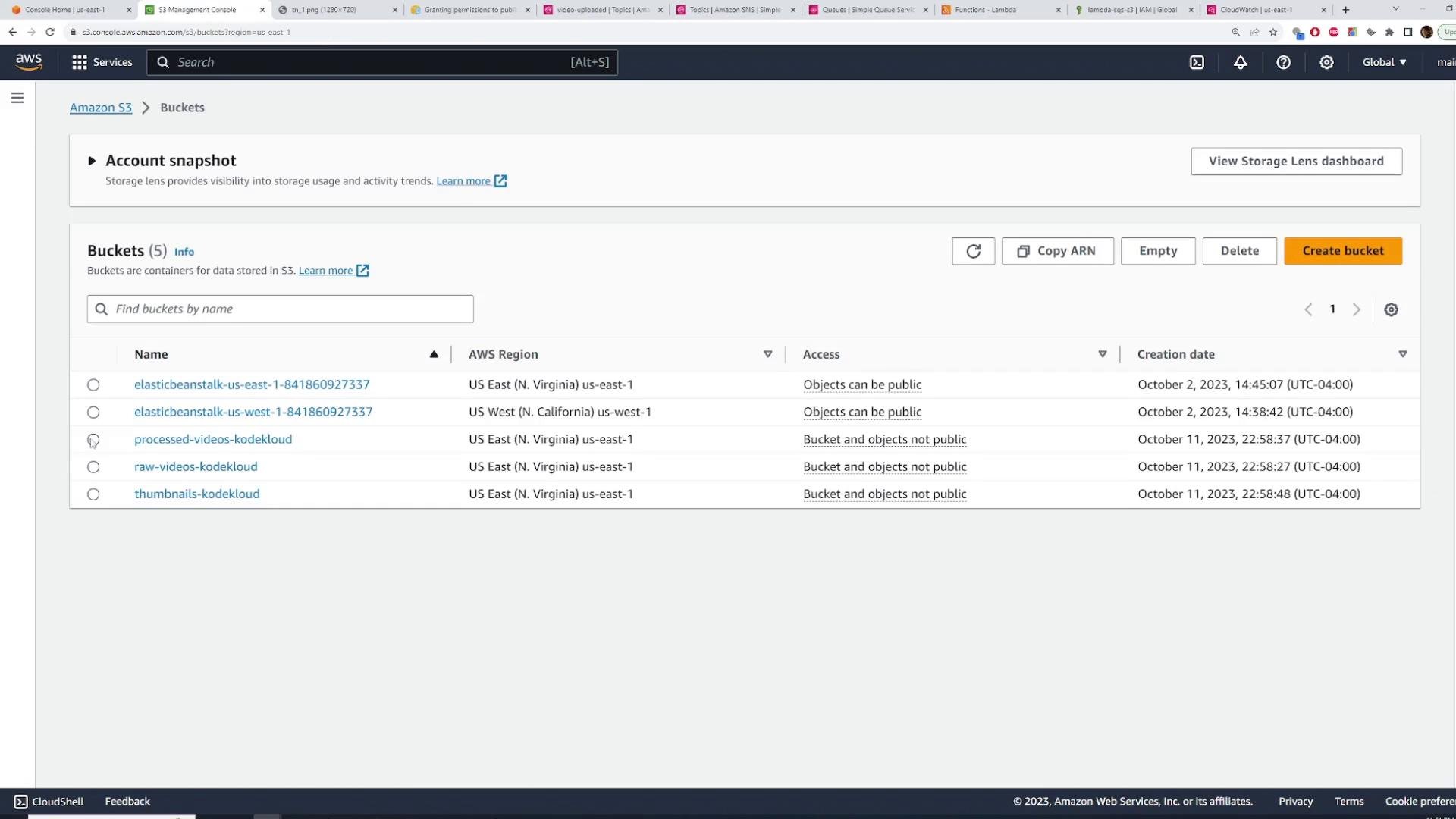
Task: Select the raw-videos-kodekloud radio button
Action: (x=93, y=467)
